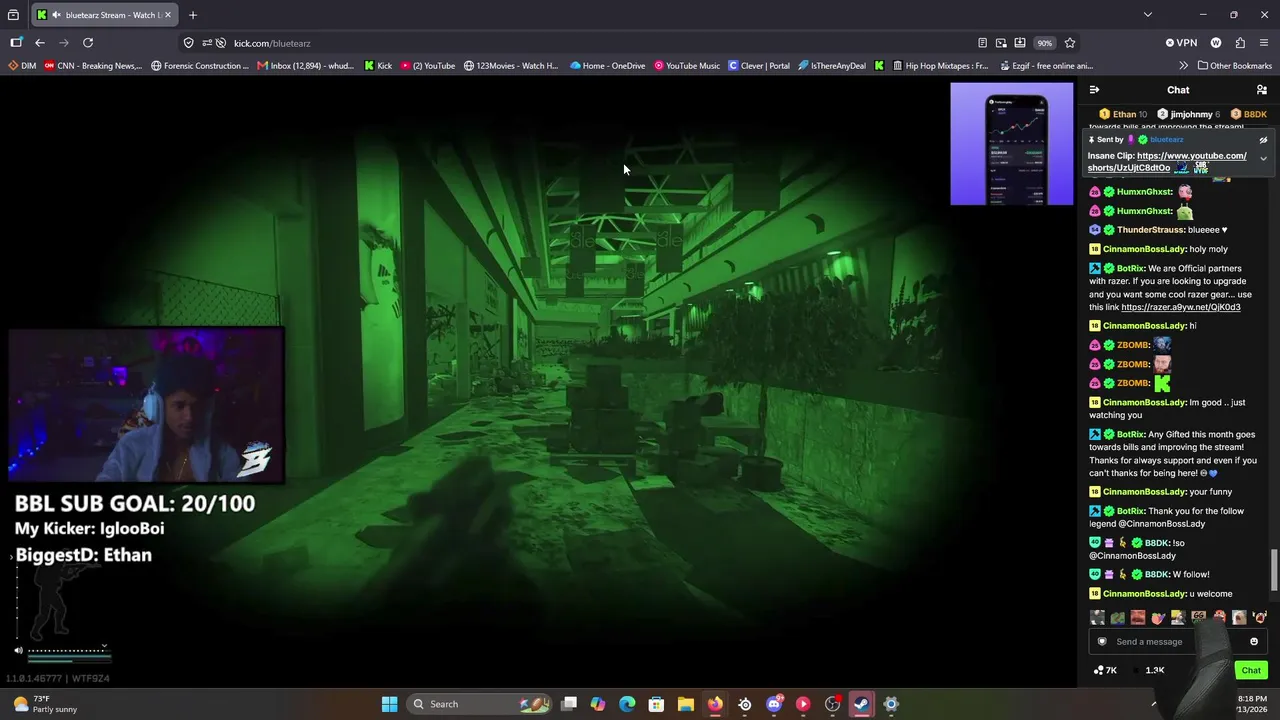Open the Hip Hop Mixtapes bookmark
The image size is (1280, 720).
pyautogui.click(x=939, y=66)
